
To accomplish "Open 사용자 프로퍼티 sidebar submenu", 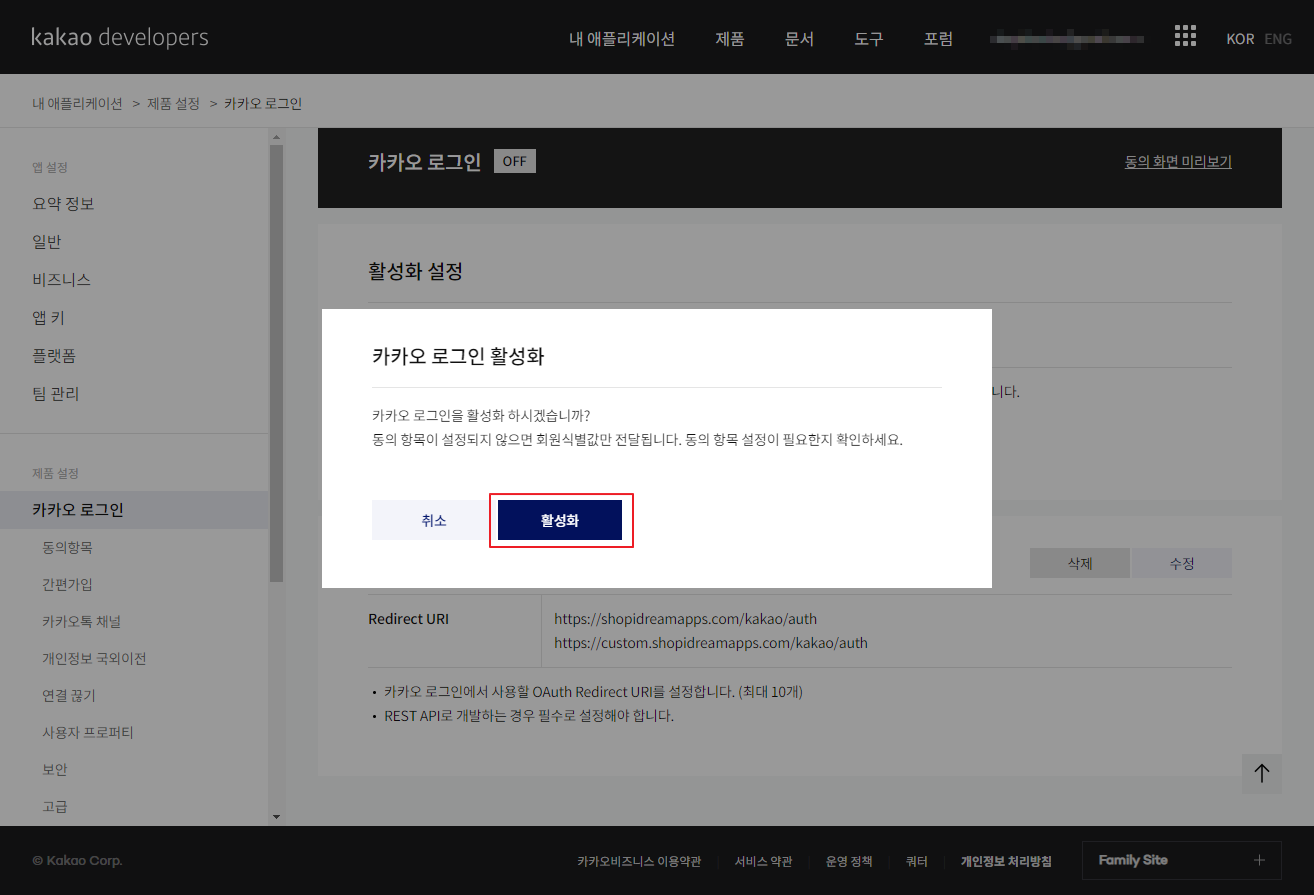I will (x=87, y=733).
